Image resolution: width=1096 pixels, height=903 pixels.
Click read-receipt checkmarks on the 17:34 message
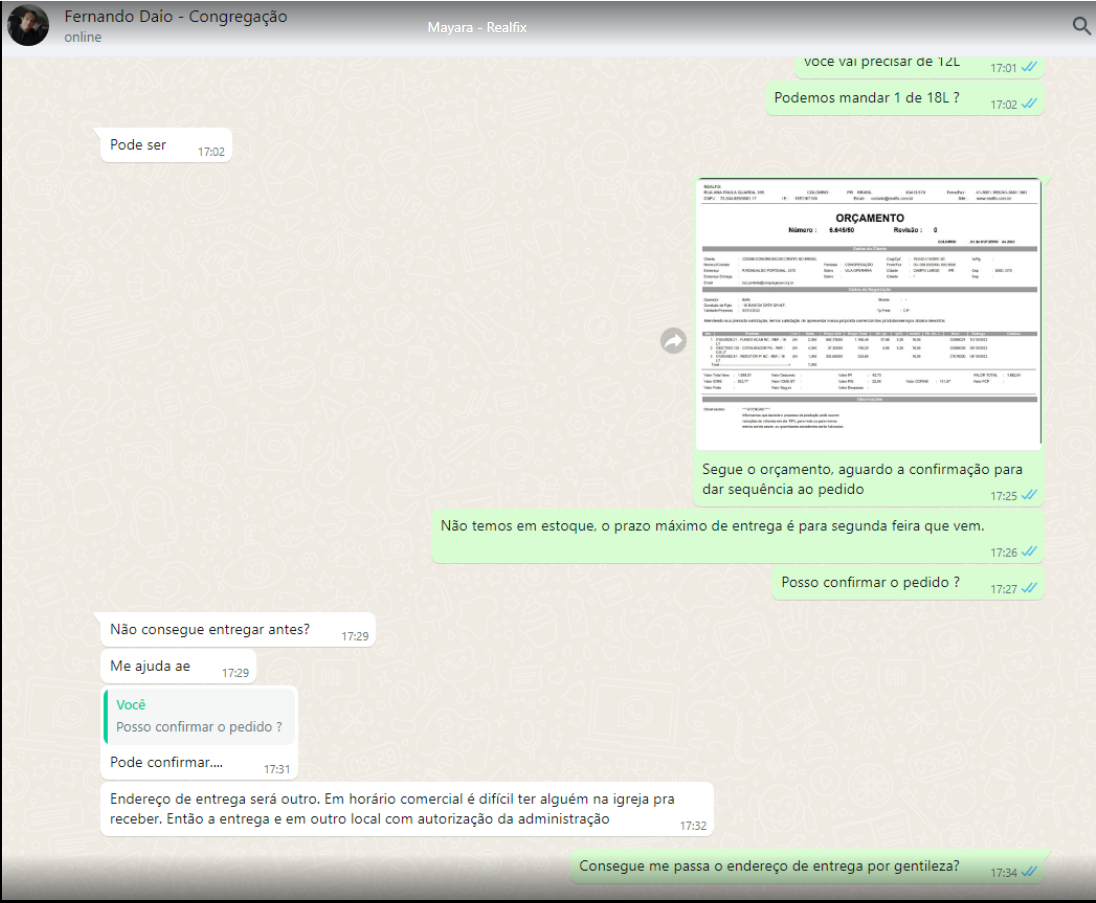1028,872
